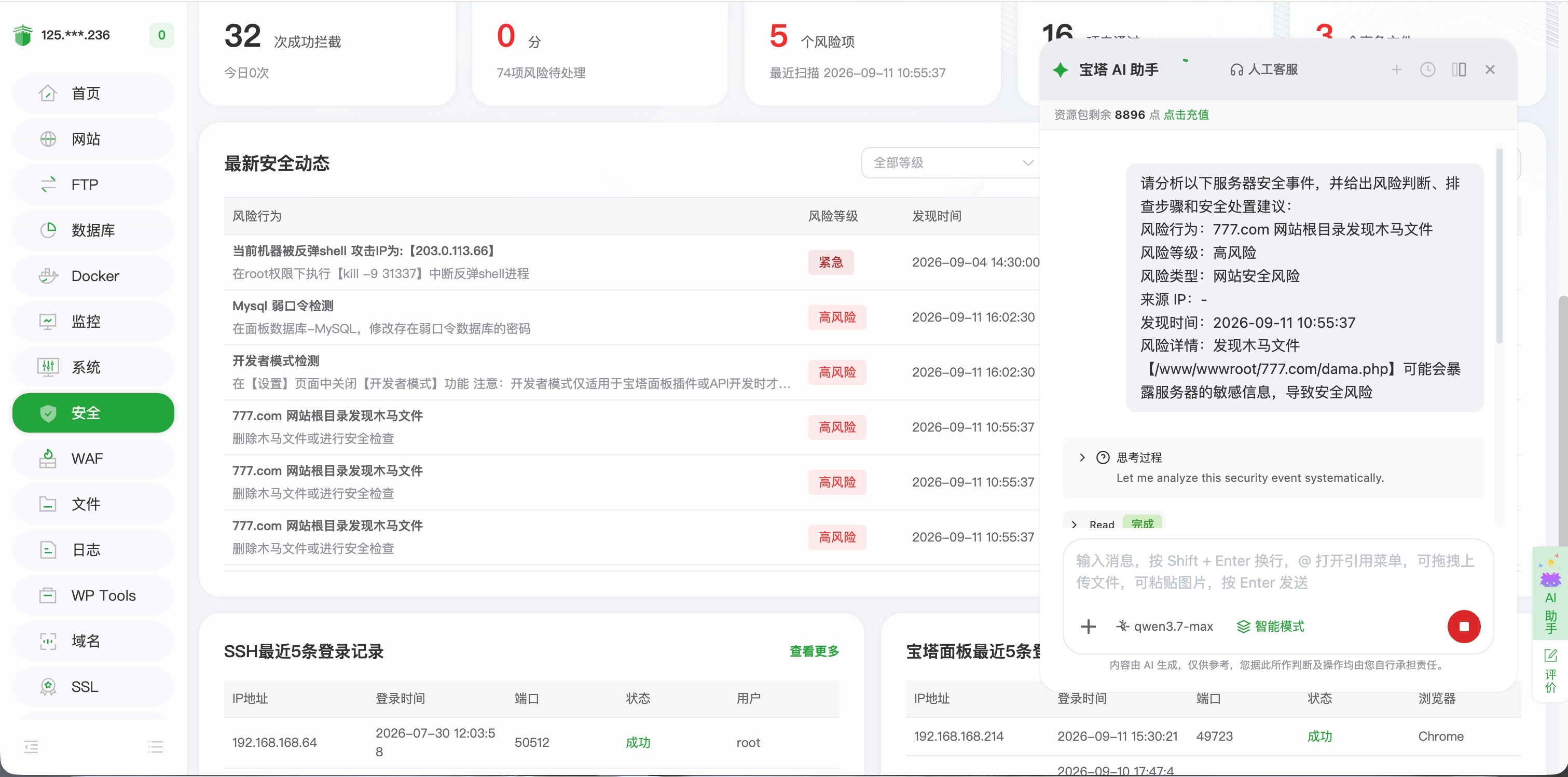Open chat history clock icon
Viewport: 1568px width, 777px height.
1427,70
